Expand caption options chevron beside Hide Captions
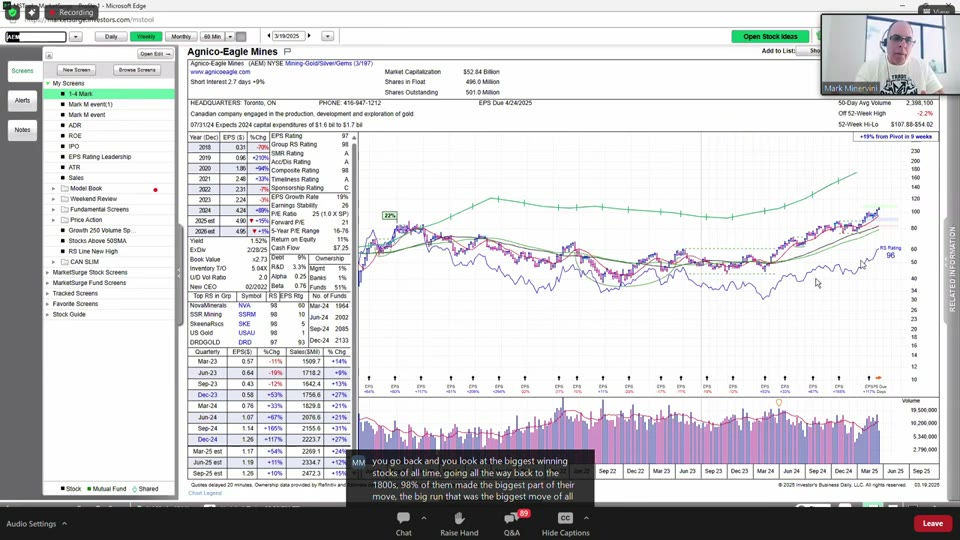Image resolution: width=960 pixels, height=540 pixels. point(587,518)
